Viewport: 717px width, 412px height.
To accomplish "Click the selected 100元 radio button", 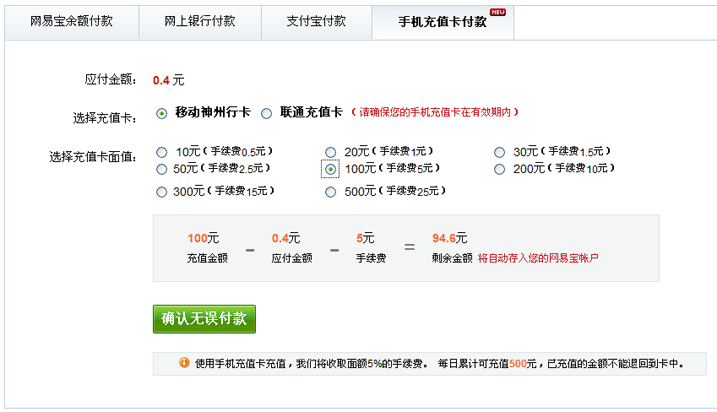I will pyautogui.click(x=330, y=170).
